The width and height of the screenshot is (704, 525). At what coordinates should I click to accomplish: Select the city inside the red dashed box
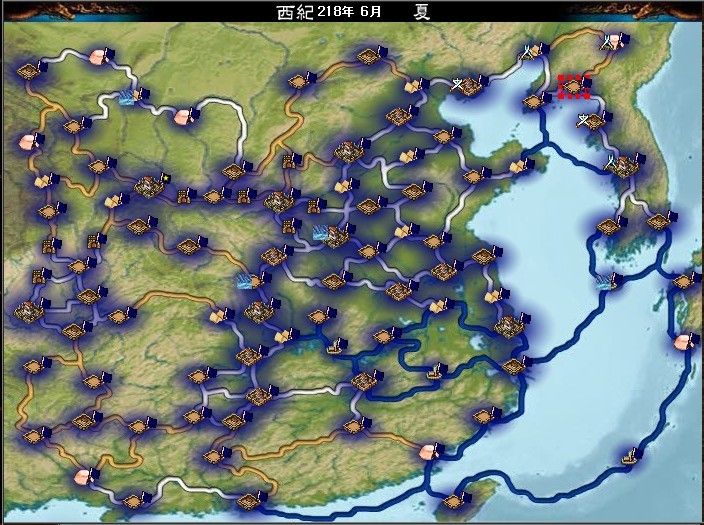point(573,86)
